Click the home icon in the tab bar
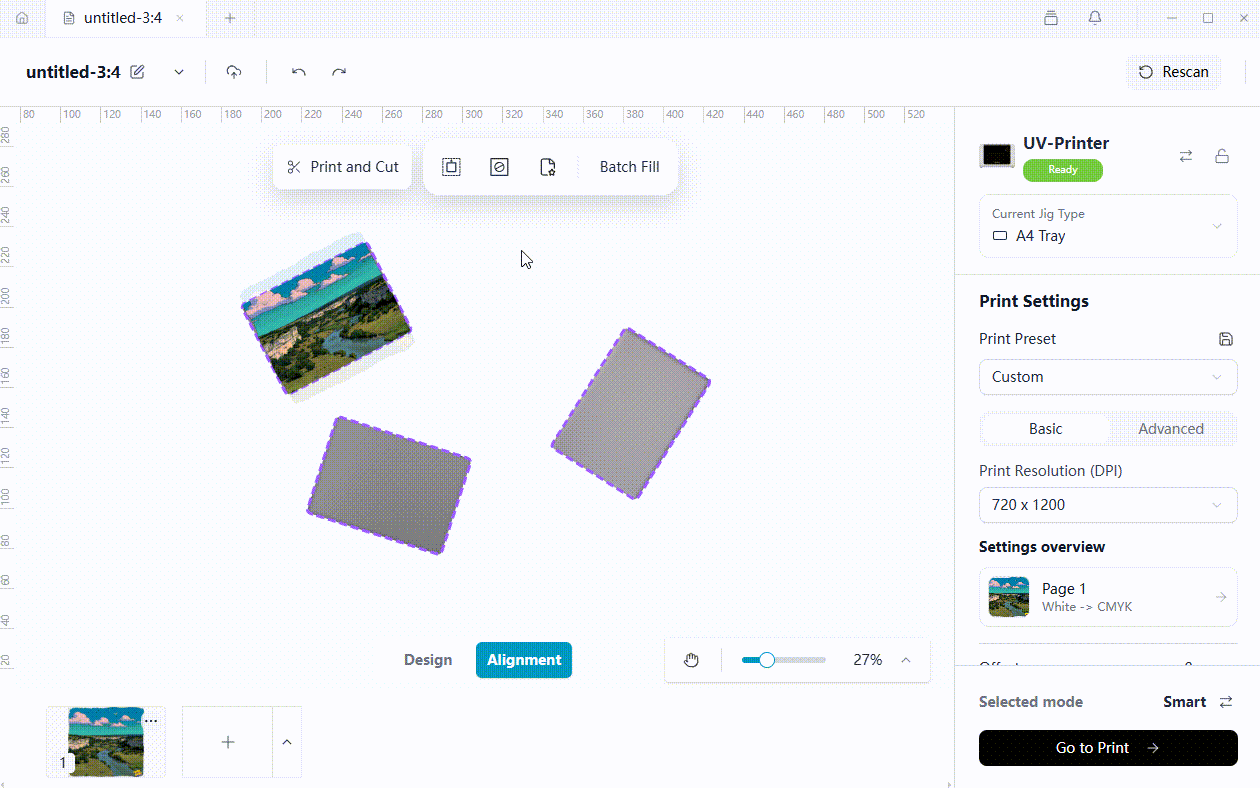1260x788 pixels. (x=22, y=18)
